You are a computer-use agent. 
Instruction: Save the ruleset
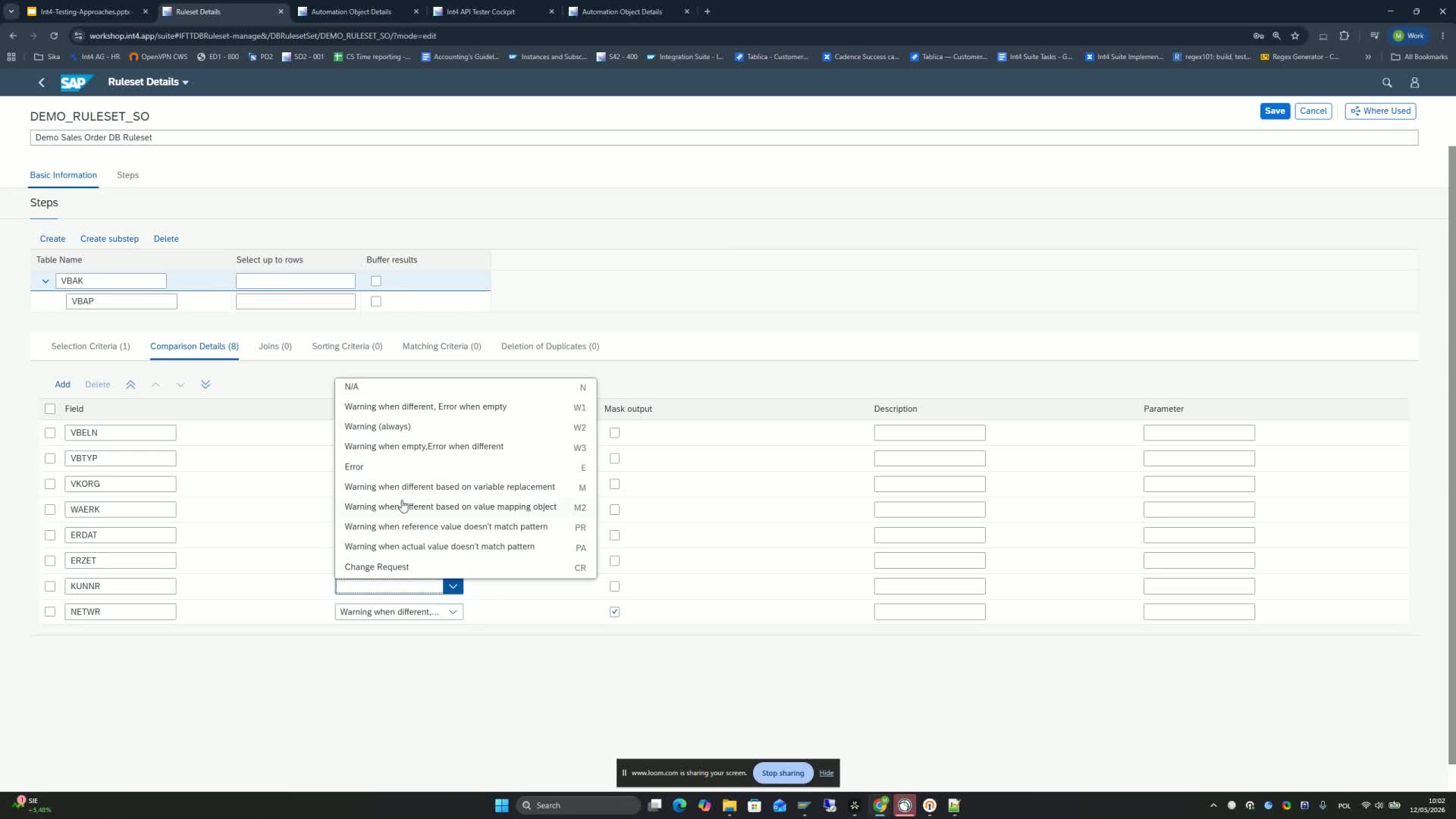pyautogui.click(x=1275, y=111)
